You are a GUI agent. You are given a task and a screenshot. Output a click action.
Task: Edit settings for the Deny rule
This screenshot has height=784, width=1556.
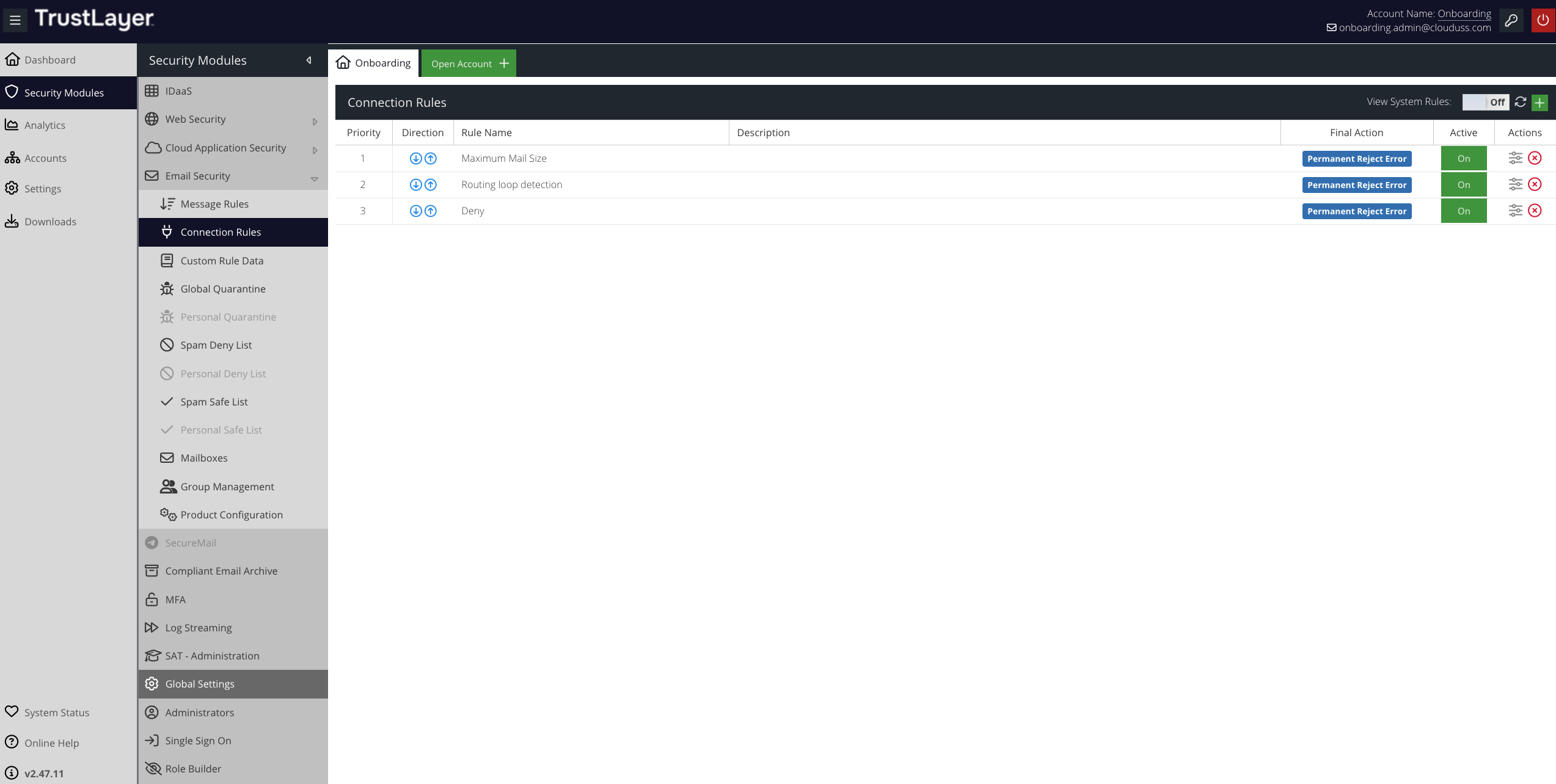1515,211
